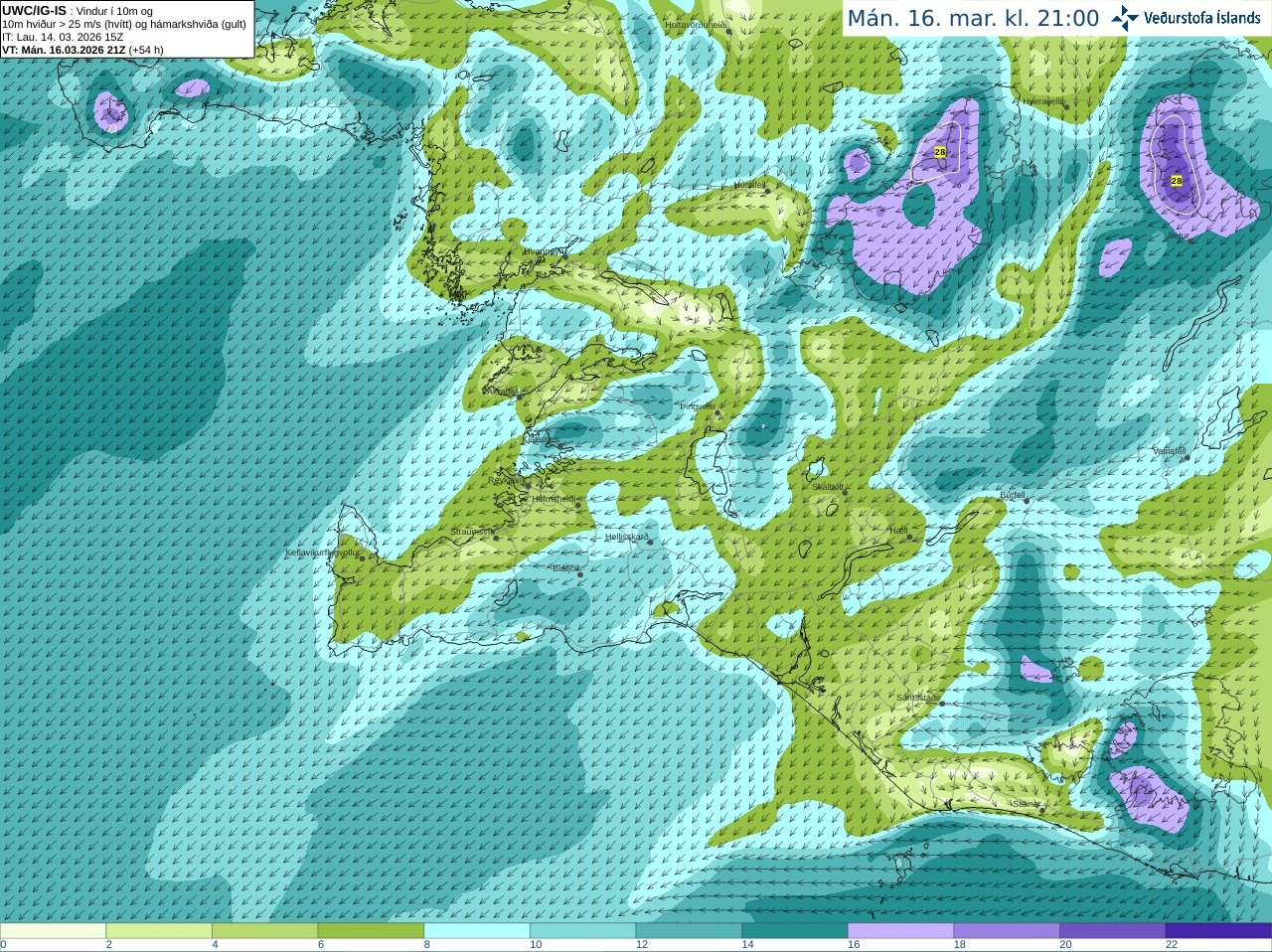Image resolution: width=1272 pixels, height=952 pixels.
Task: Select the Hellisskarð station label
Action: click(x=627, y=537)
